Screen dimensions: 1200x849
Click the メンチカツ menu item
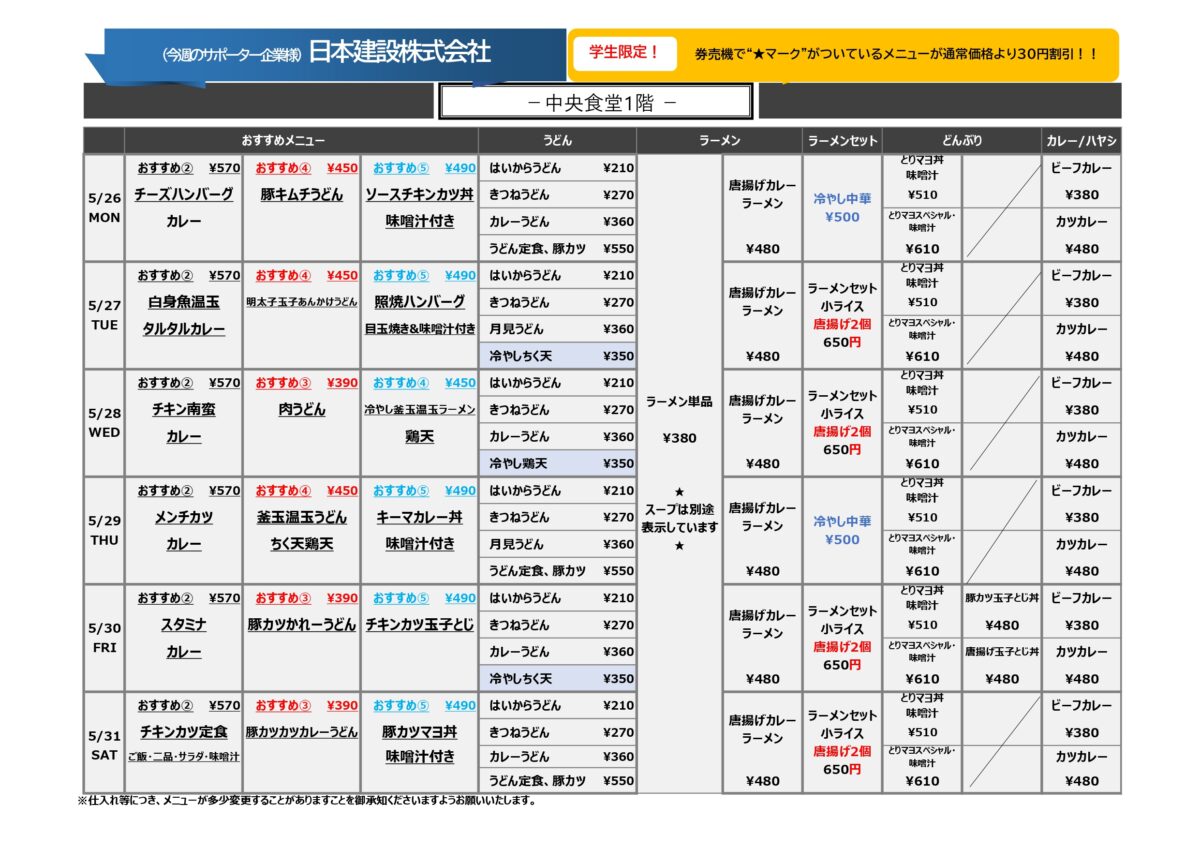184,517
